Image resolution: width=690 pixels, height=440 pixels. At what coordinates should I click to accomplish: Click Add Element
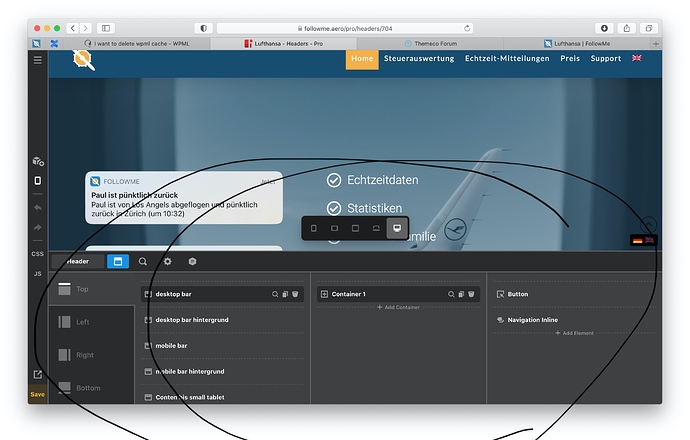click(x=574, y=333)
